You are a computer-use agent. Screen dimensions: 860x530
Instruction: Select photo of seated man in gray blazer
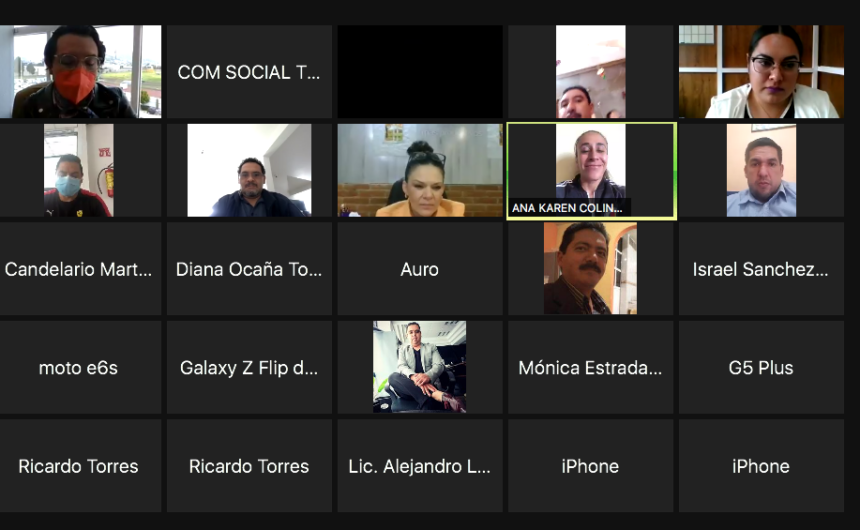click(420, 367)
